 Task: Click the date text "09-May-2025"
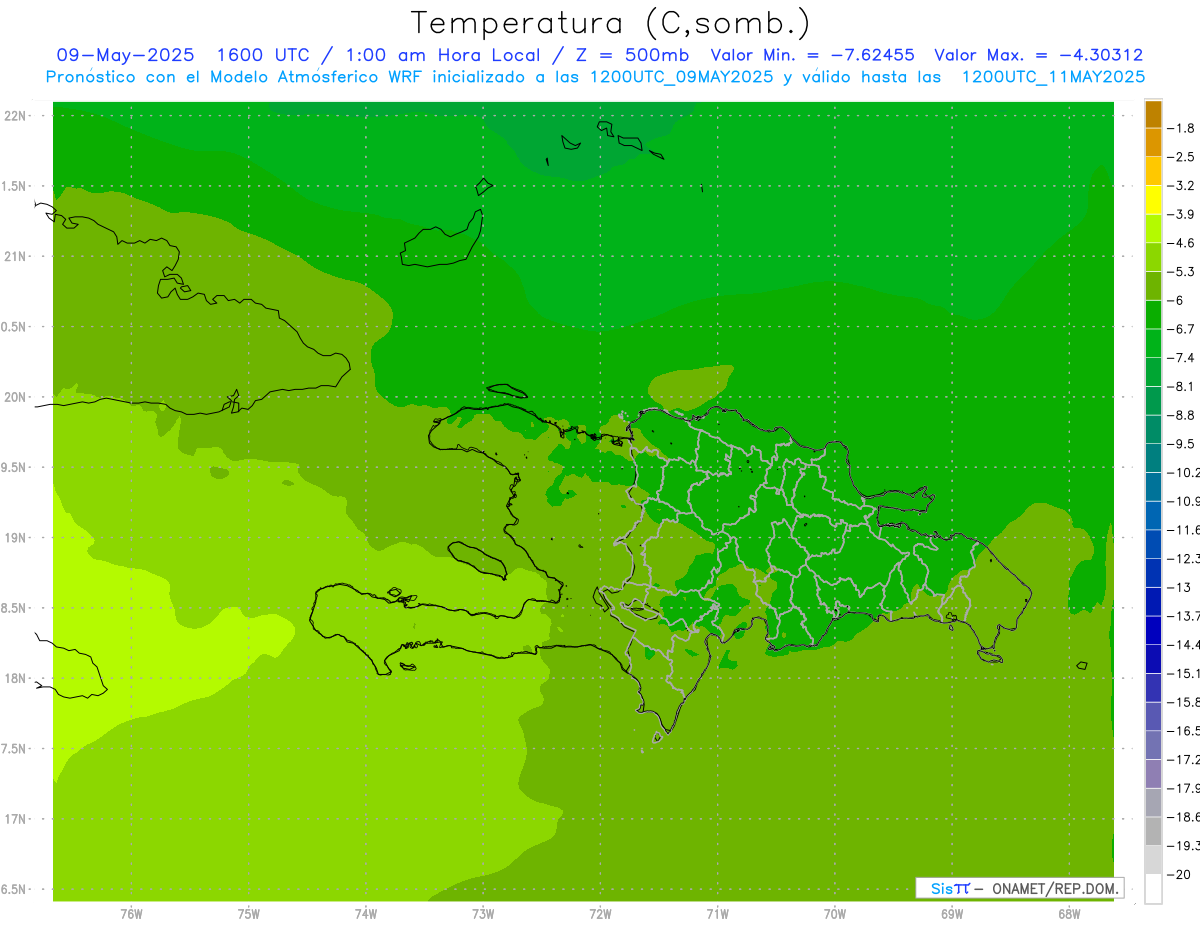(x=126, y=55)
